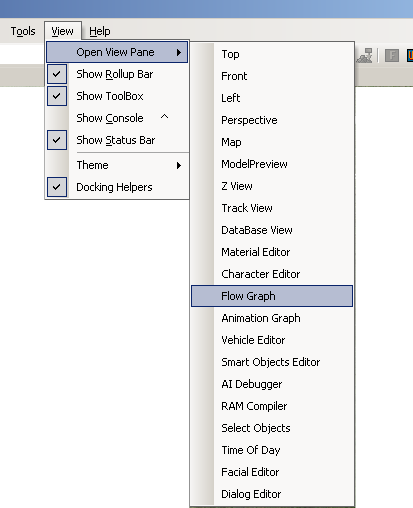Click the gray F toolbar icon
413x508 pixels.
[392, 55]
